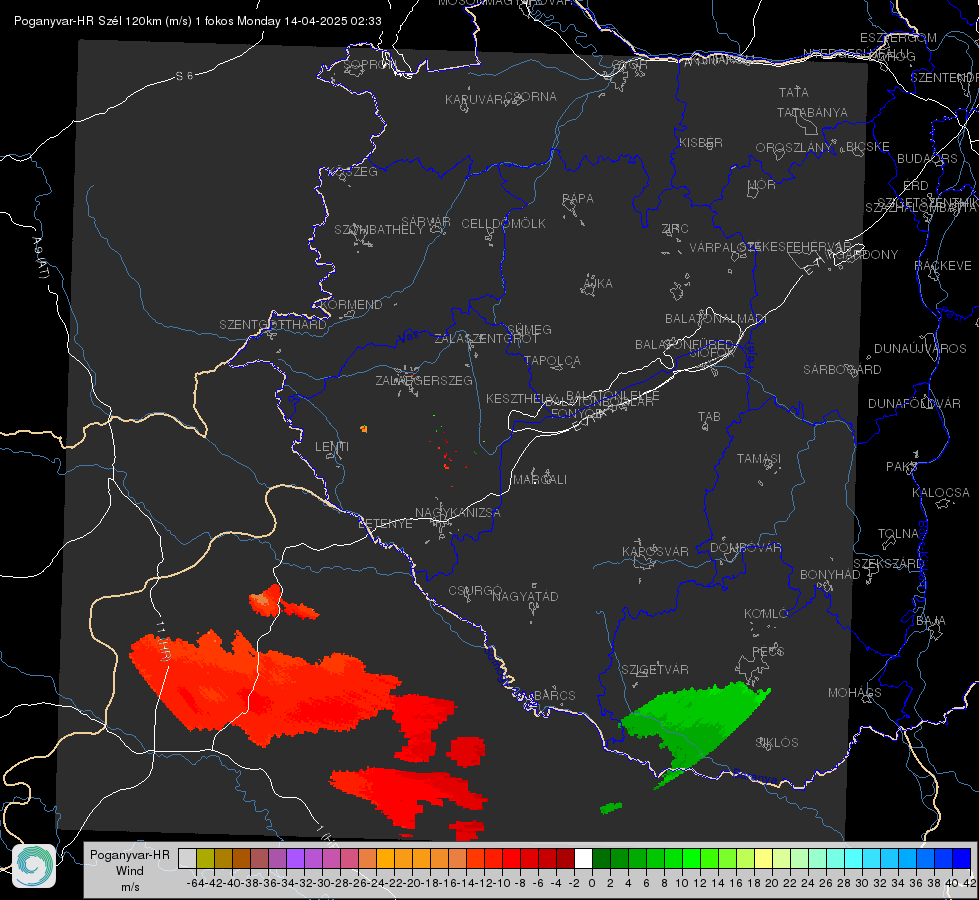This screenshot has height=900, width=979.
Task: Click the swirl logo icon beside the legend
Action: tap(34, 866)
